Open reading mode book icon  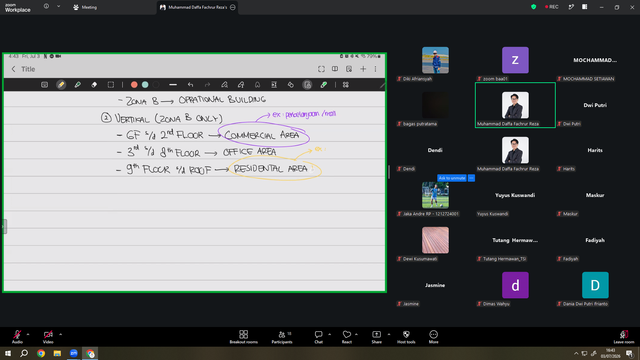(x=335, y=69)
